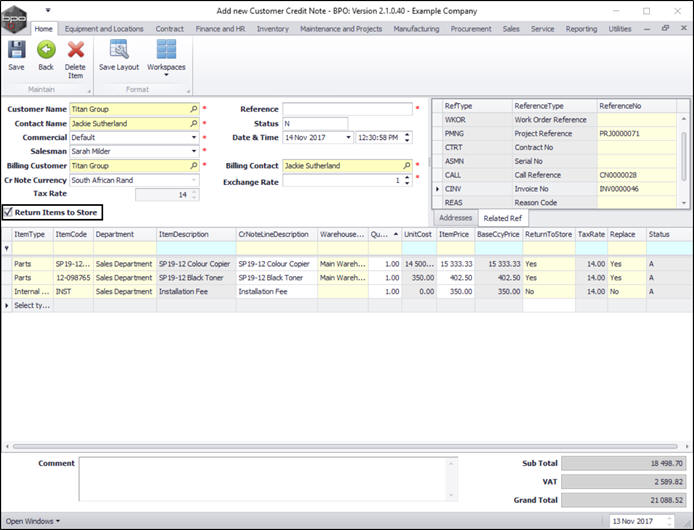This screenshot has height=530, width=694.
Task: Open the Contract ribbon tab
Action: (x=170, y=29)
